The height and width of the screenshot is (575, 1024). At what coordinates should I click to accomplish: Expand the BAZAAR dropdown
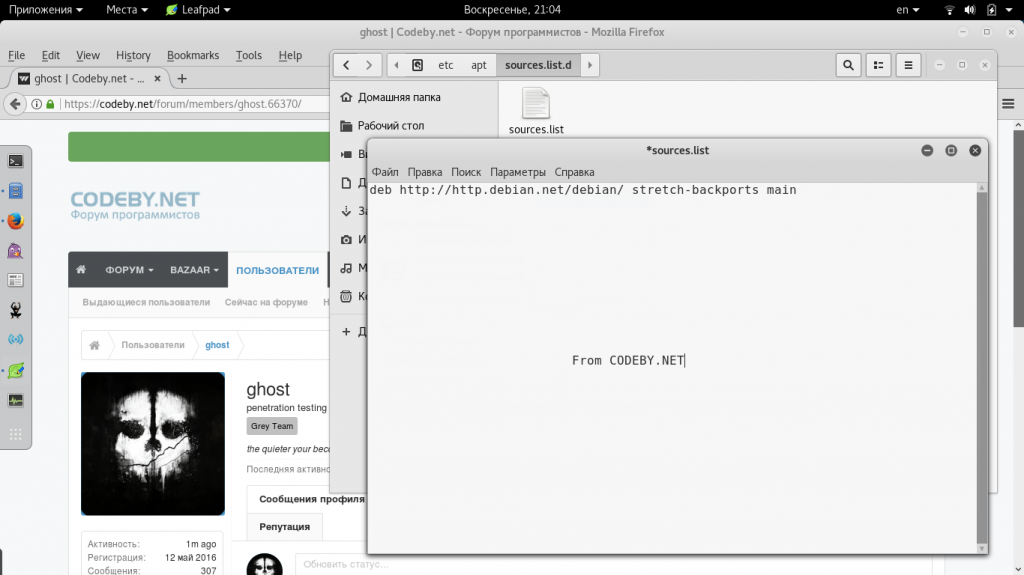pos(194,269)
